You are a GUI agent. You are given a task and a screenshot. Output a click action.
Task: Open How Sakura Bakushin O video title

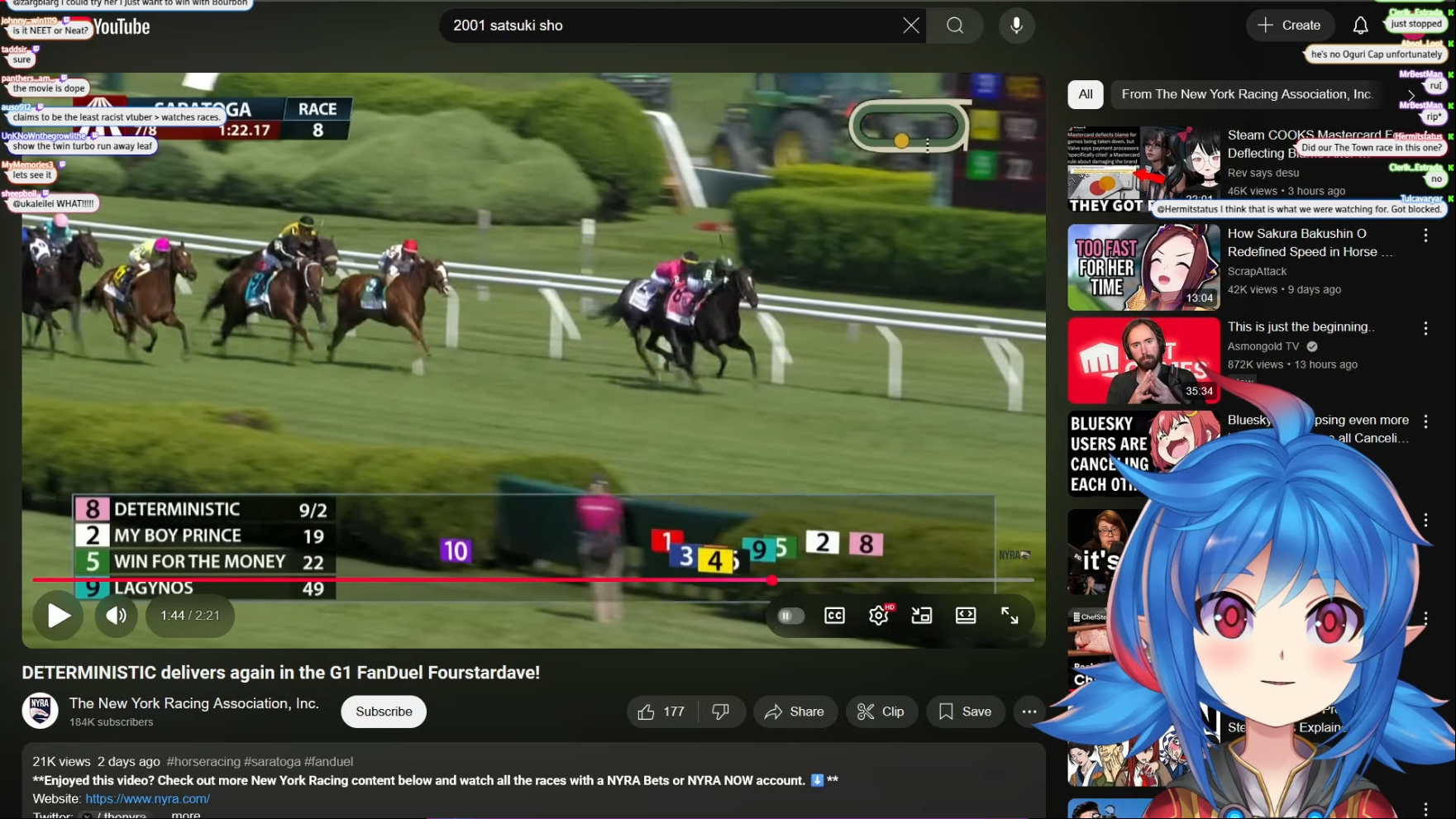[x=1310, y=243]
